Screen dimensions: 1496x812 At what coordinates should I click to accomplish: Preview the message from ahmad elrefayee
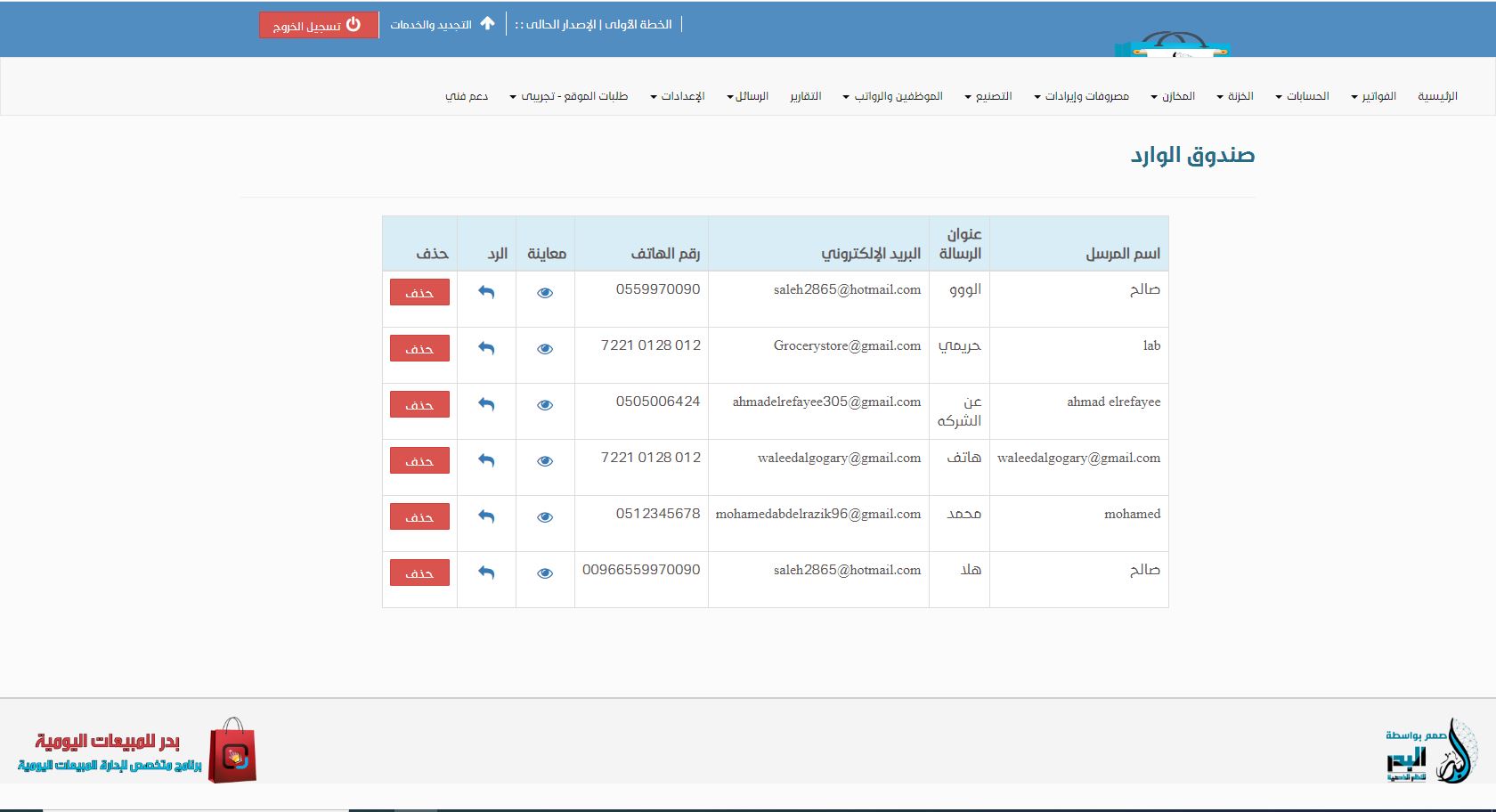pyautogui.click(x=545, y=405)
